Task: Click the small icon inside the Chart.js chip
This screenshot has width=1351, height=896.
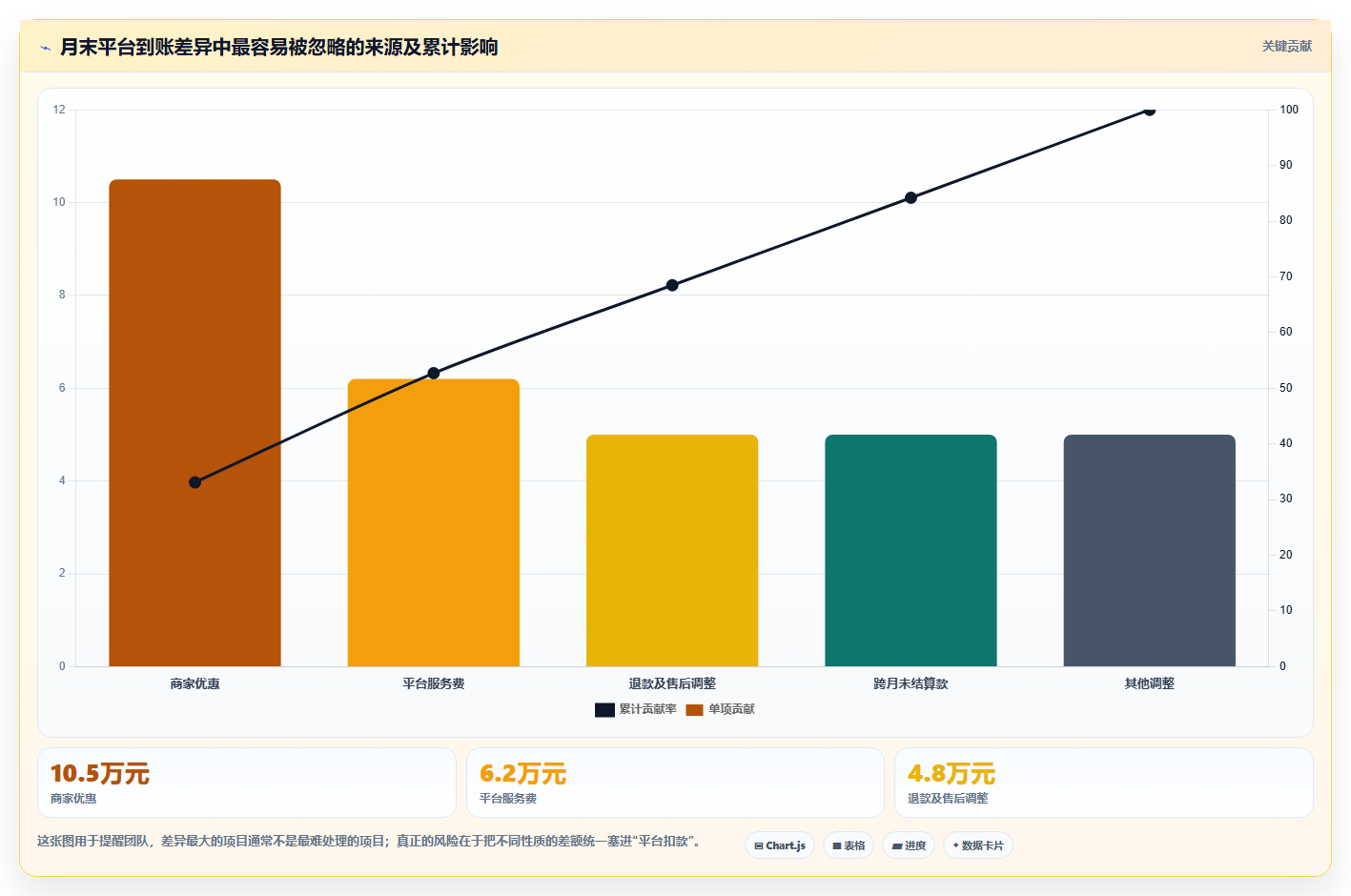Action: pos(759,845)
